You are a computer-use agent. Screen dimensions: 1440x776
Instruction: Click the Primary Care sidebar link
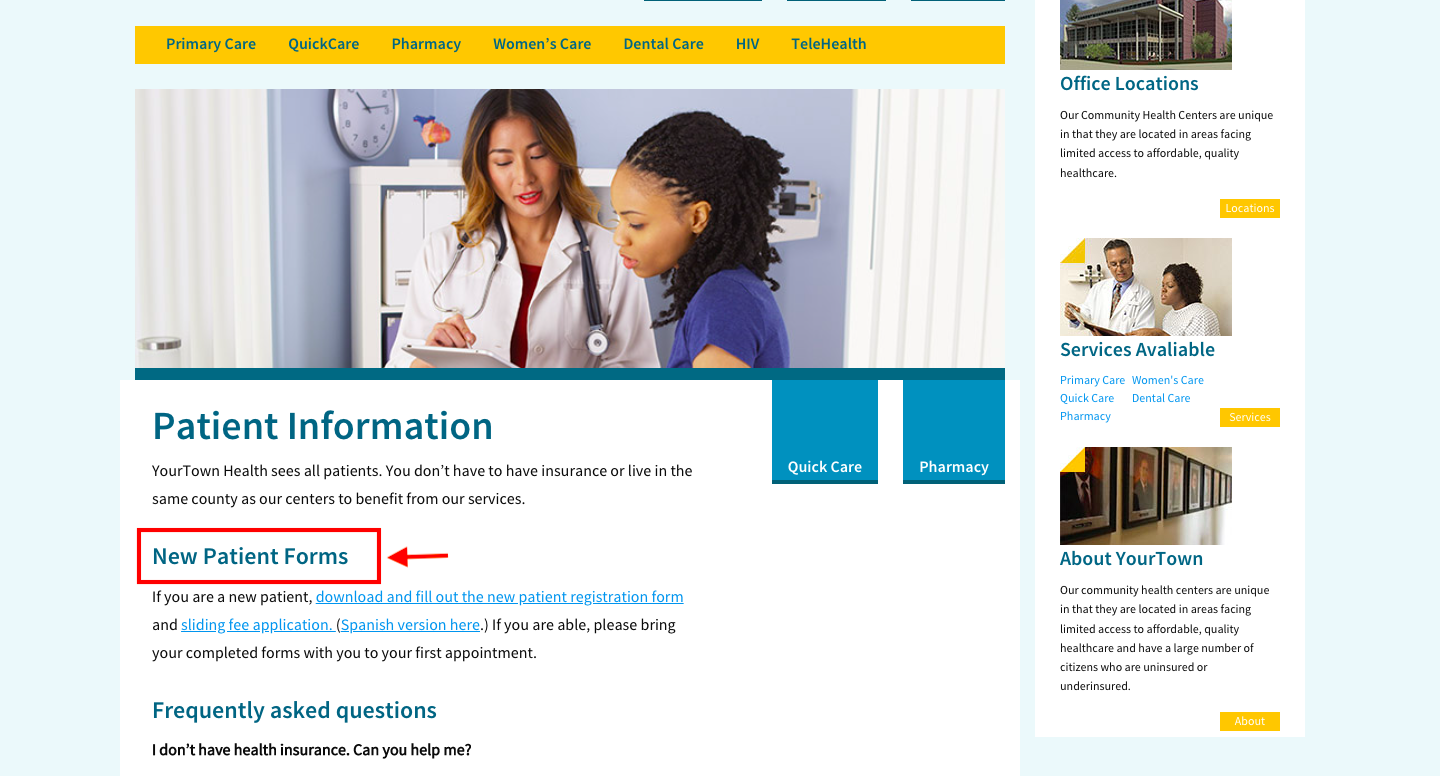(1092, 380)
